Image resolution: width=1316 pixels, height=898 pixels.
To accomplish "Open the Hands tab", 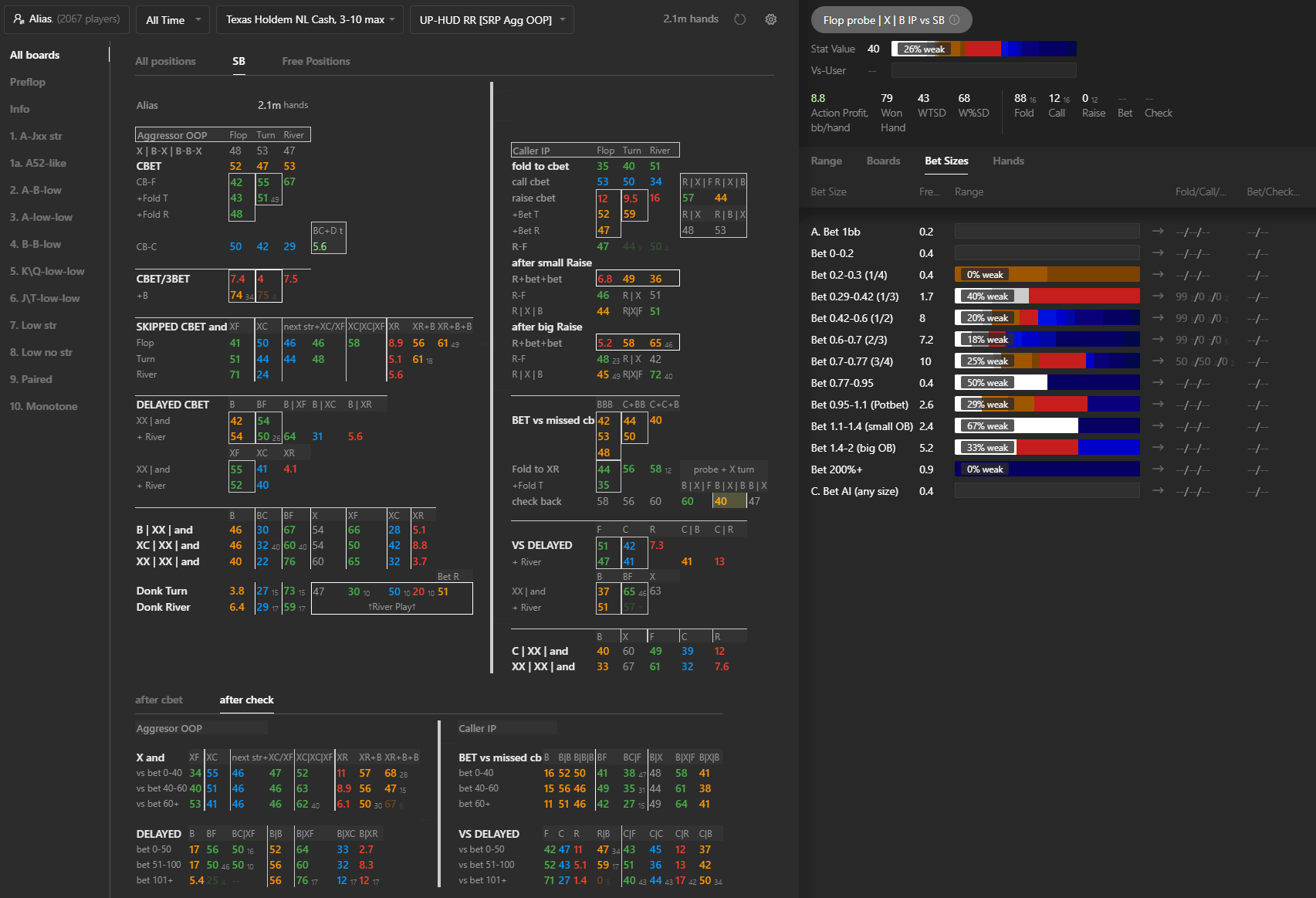I will (1008, 161).
